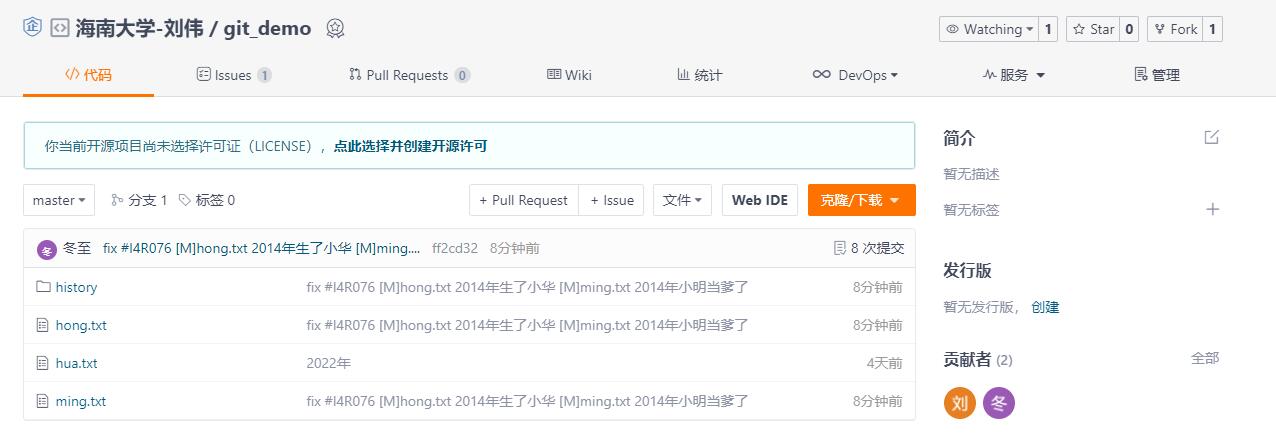The image size is (1276, 434).
Task: Open the 文件 dropdown menu
Action: [x=682, y=200]
